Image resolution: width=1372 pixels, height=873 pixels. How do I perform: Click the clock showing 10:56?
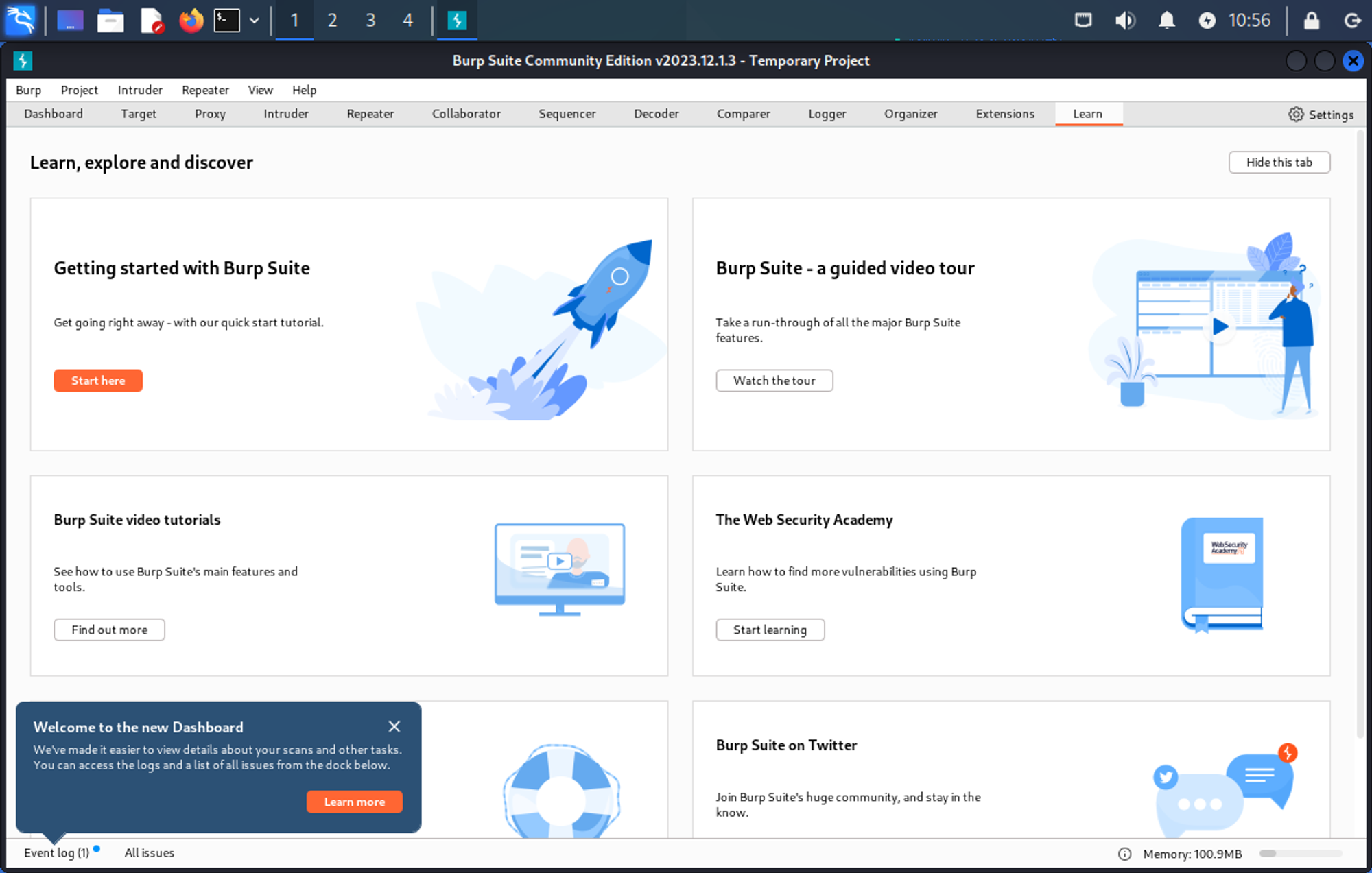(1249, 21)
